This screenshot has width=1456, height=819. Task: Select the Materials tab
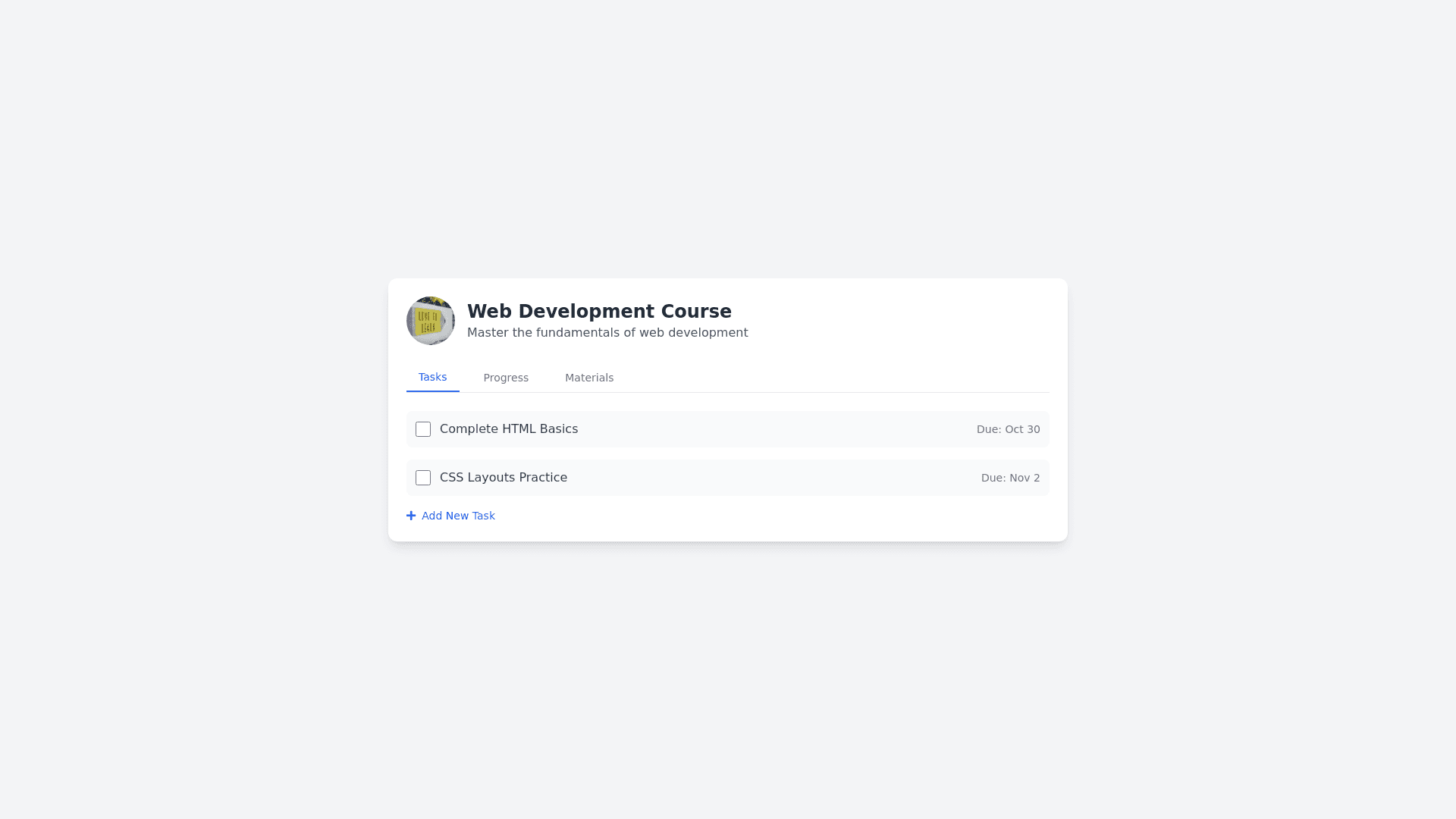click(589, 378)
